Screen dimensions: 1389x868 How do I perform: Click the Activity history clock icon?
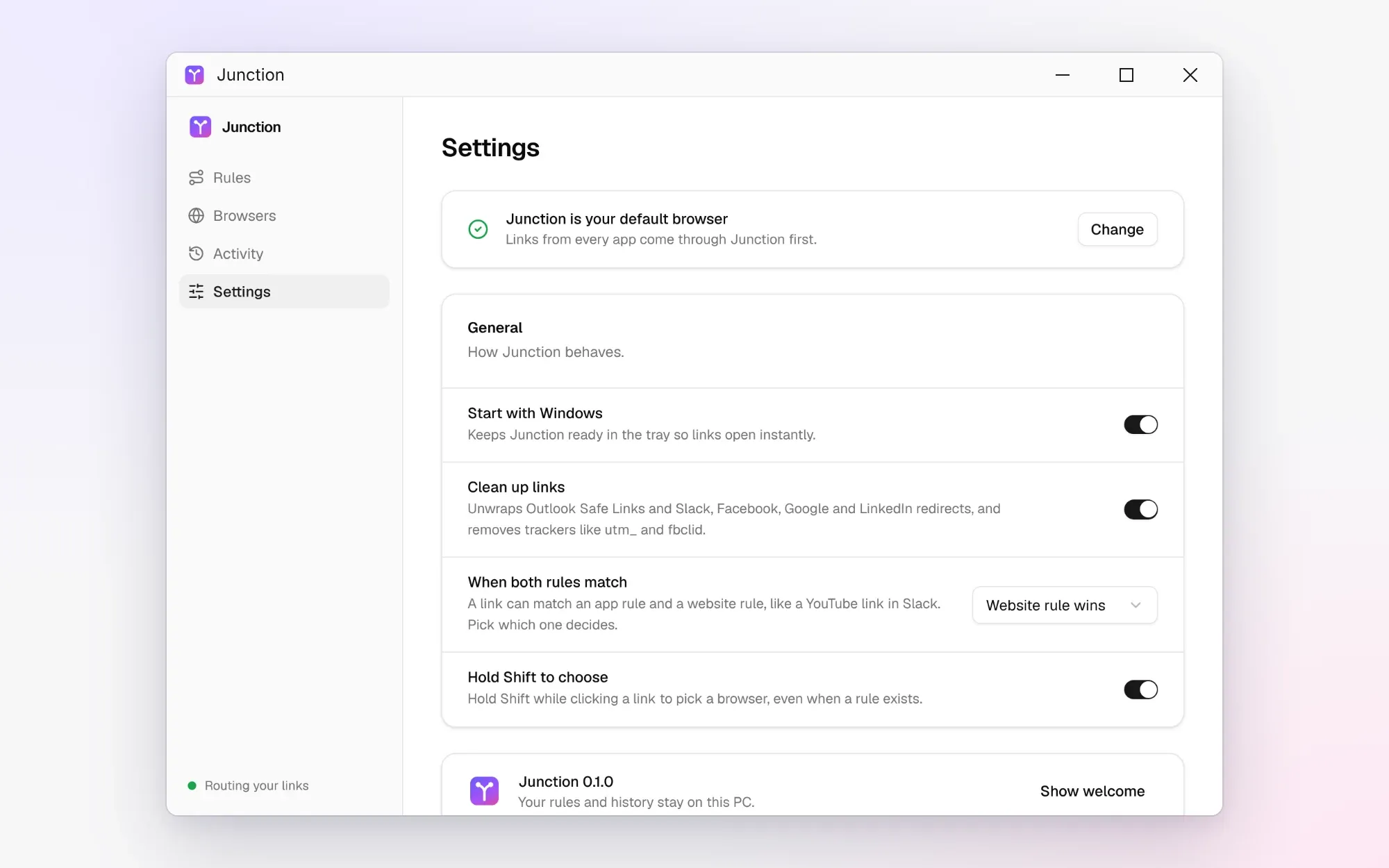[197, 253]
